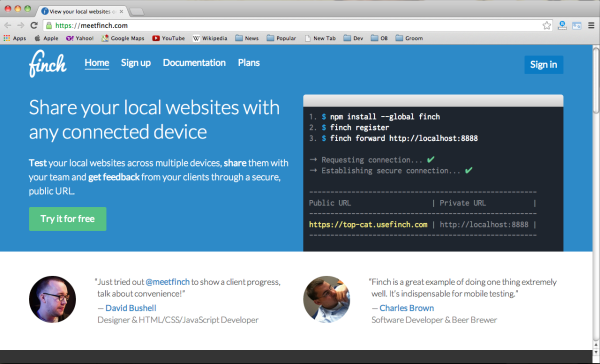
Task: Open the Apple bookmark
Action: pyautogui.click(x=46, y=38)
